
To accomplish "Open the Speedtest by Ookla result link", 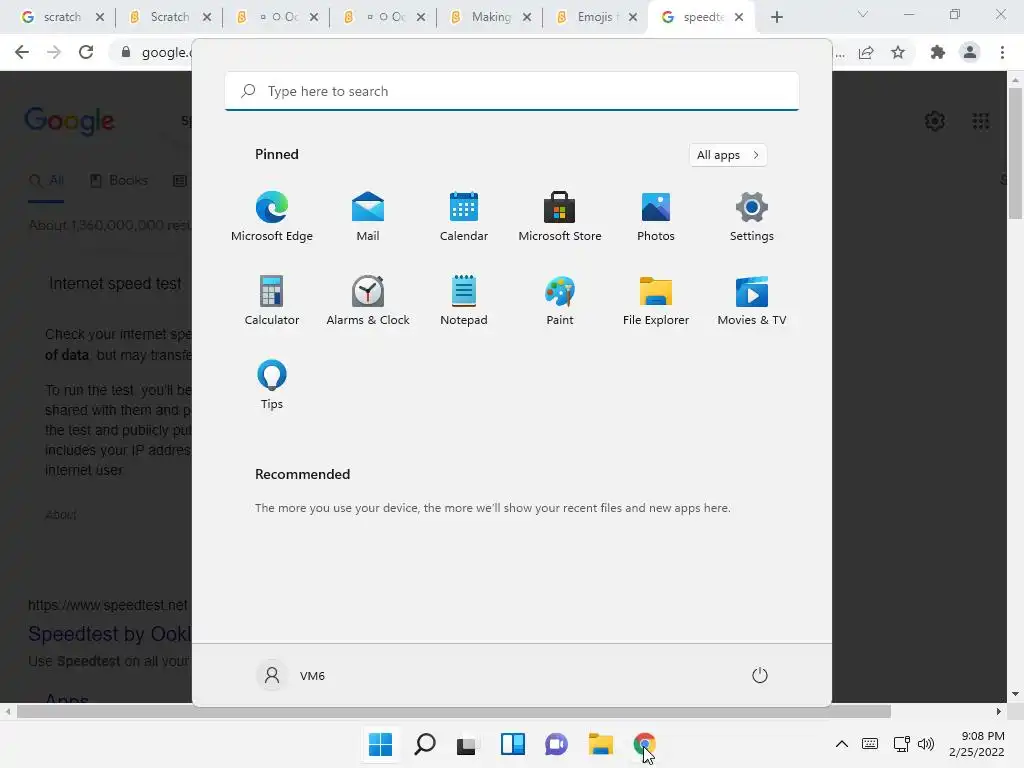I will click(x=109, y=633).
